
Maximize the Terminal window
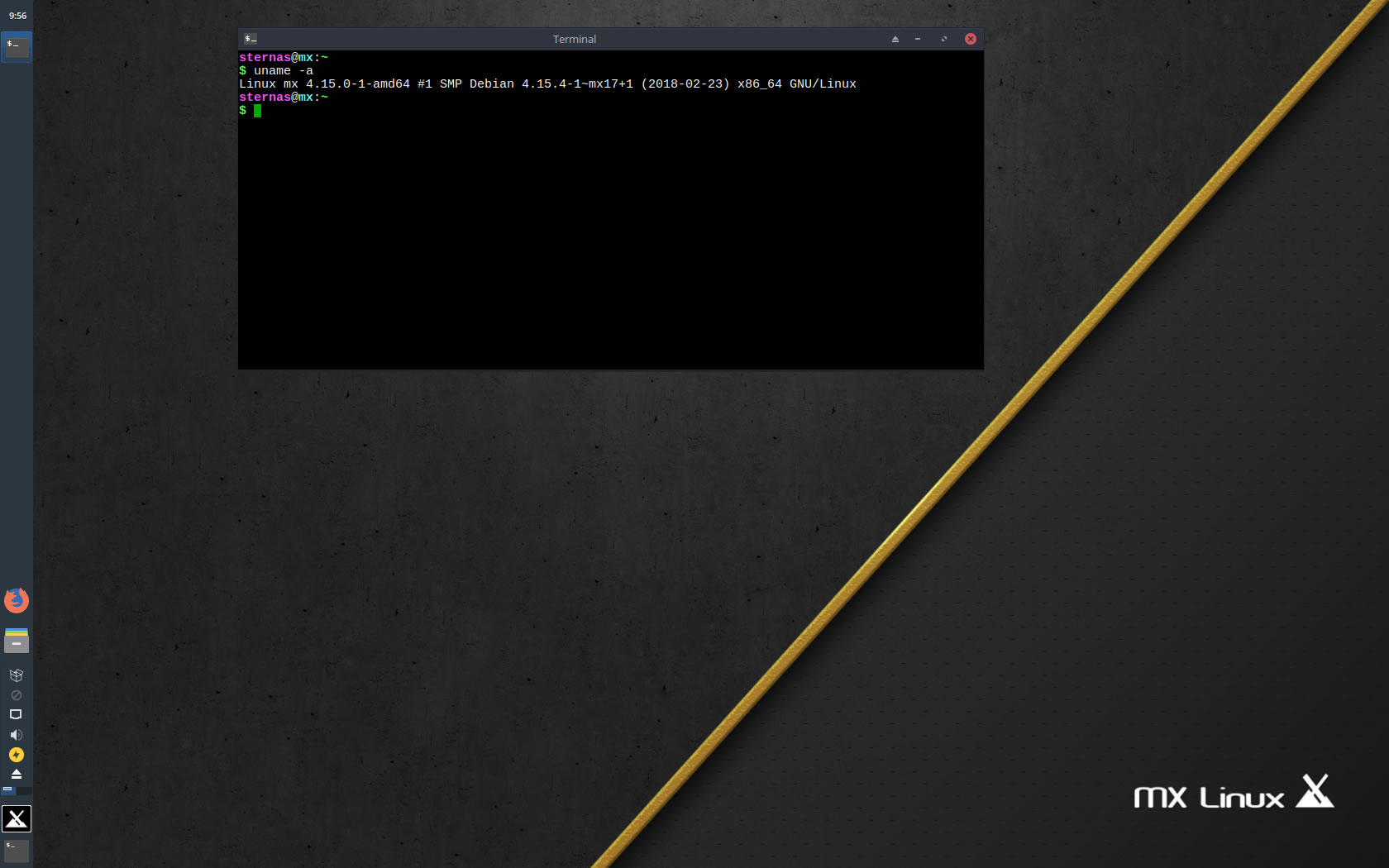tap(943, 39)
